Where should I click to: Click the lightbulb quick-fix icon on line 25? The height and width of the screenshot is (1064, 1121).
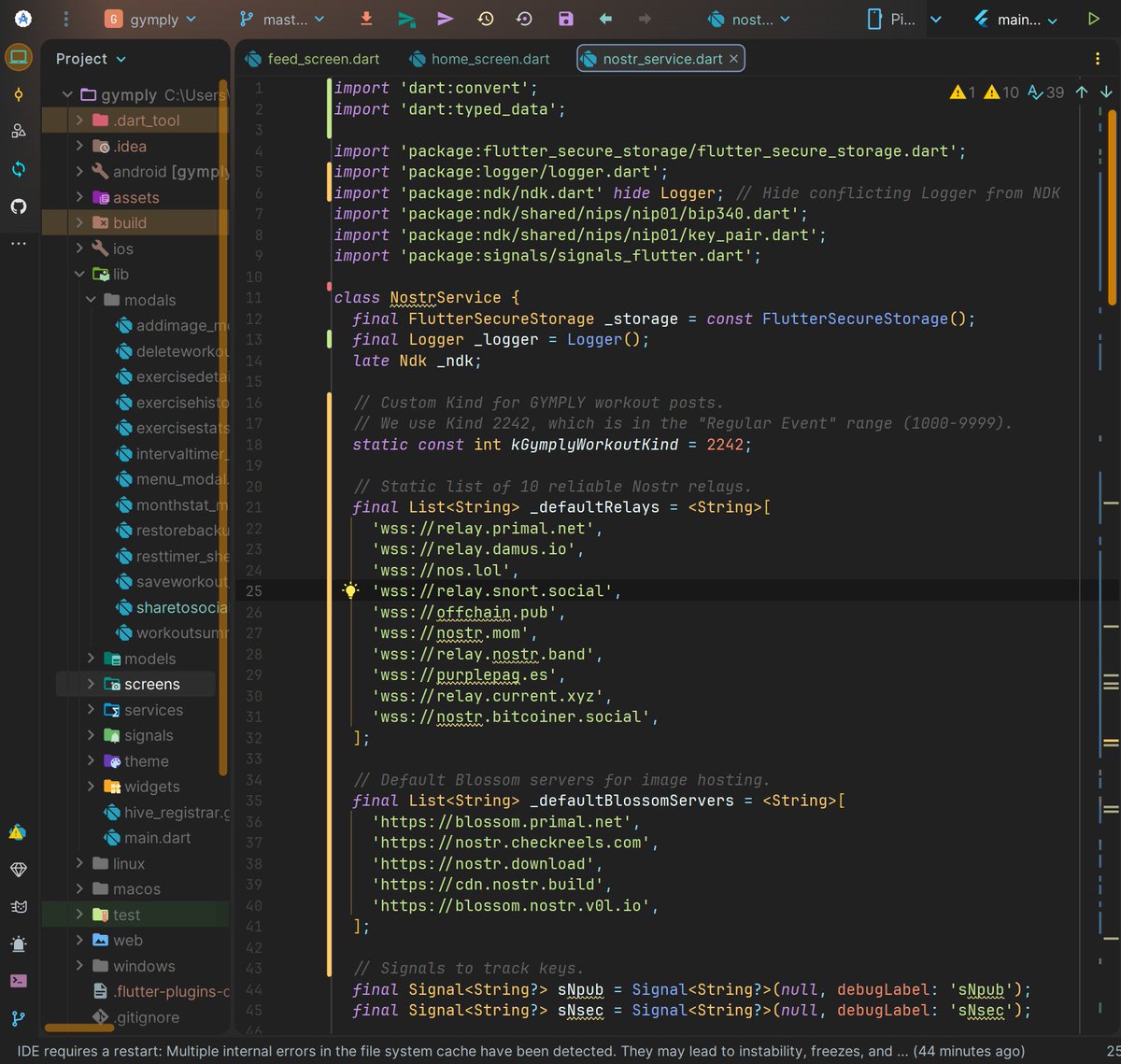(350, 590)
